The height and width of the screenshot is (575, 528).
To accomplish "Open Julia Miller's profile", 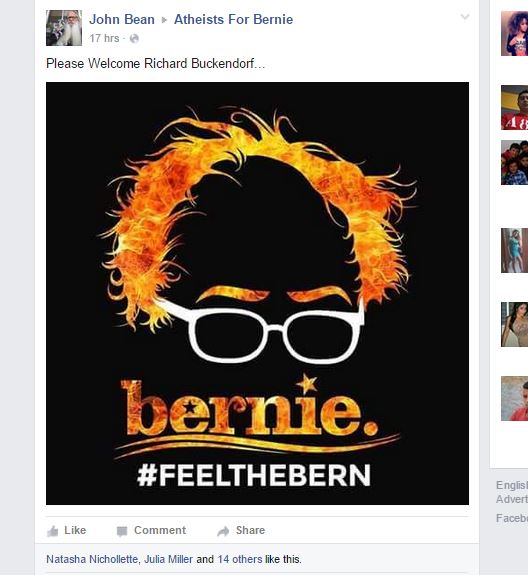I will [x=168, y=559].
